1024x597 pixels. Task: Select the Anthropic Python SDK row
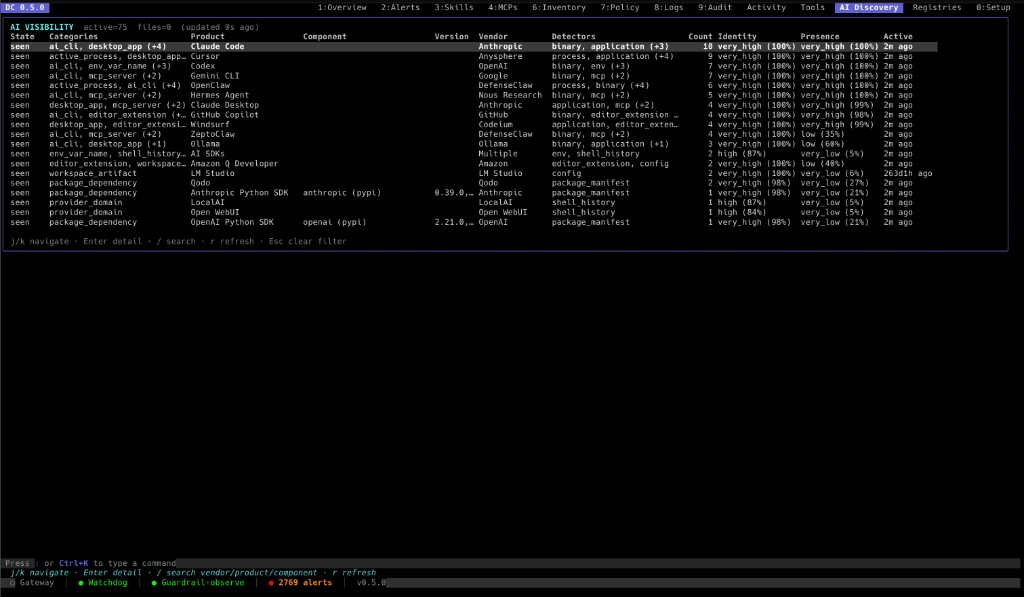click(x=473, y=193)
